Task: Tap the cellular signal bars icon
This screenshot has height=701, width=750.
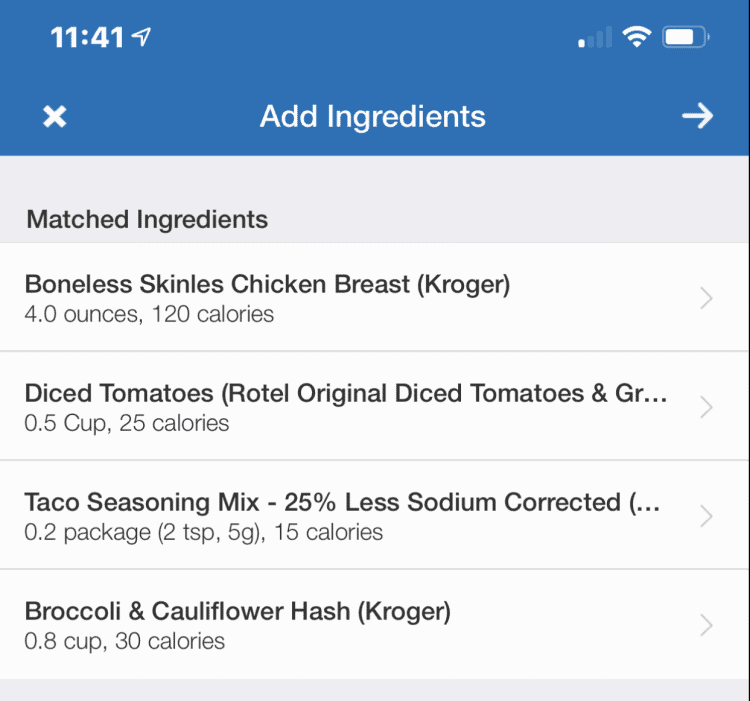Action: pyautogui.click(x=594, y=39)
